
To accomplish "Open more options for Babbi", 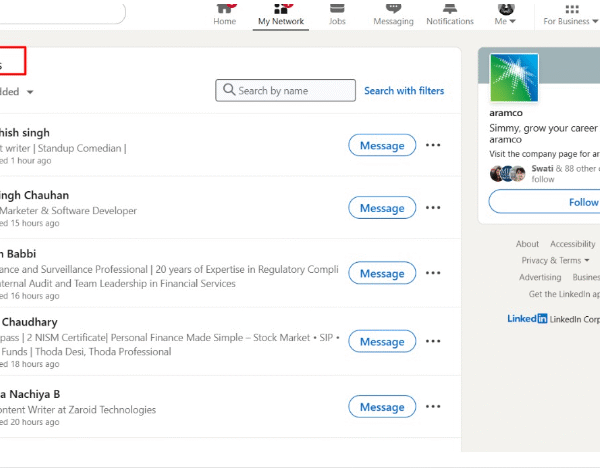I will point(433,273).
